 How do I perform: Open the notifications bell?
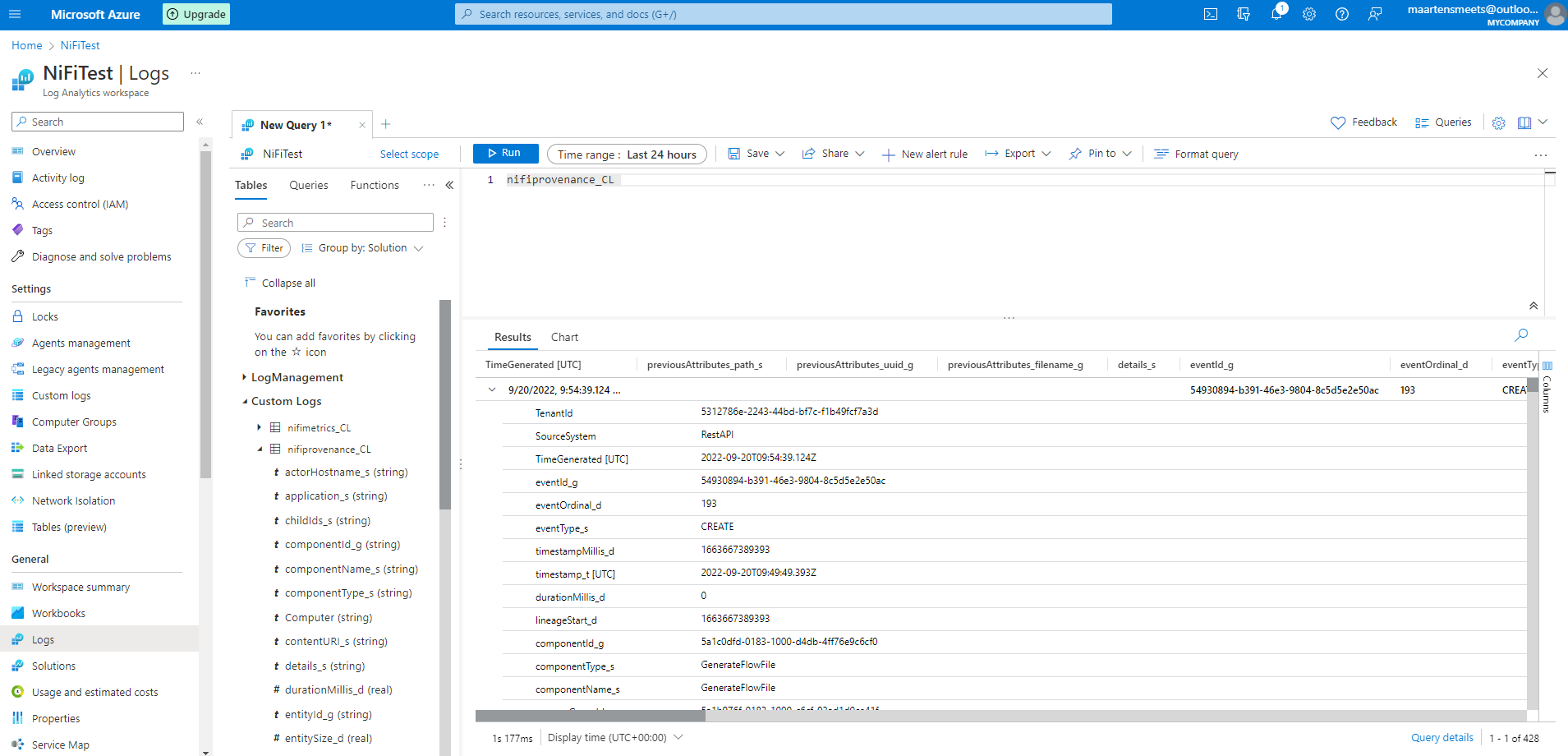click(x=1276, y=14)
